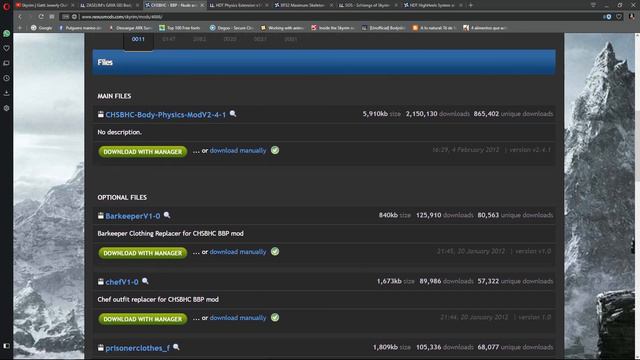Viewport: 640px width, 360px height.
Task: Open bookmarks heart icon in sidebar
Action: (6, 48)
